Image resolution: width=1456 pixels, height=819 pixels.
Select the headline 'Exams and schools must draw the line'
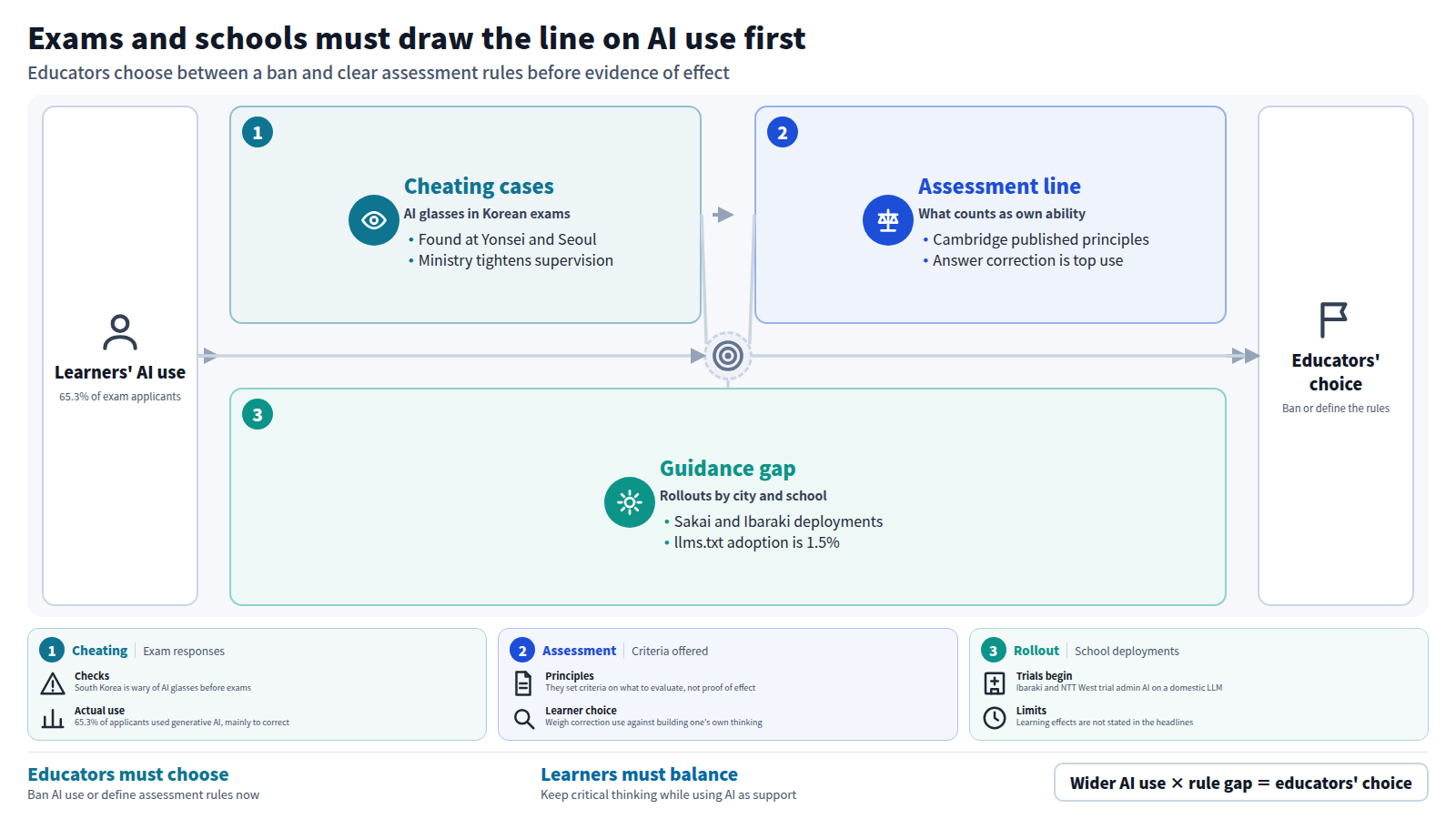pos(417,38)
